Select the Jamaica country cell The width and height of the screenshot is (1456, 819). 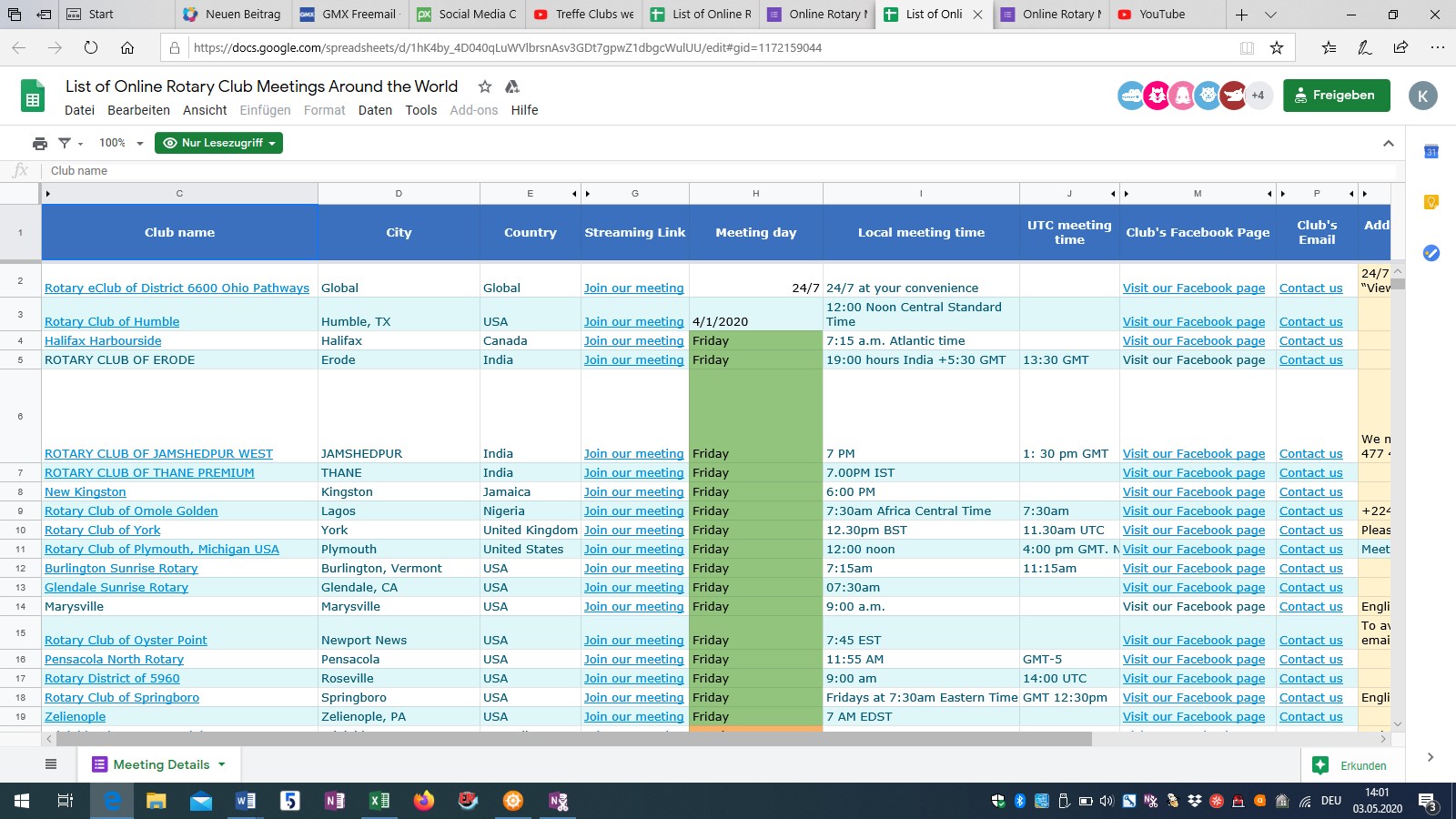[x=530, y=491]
